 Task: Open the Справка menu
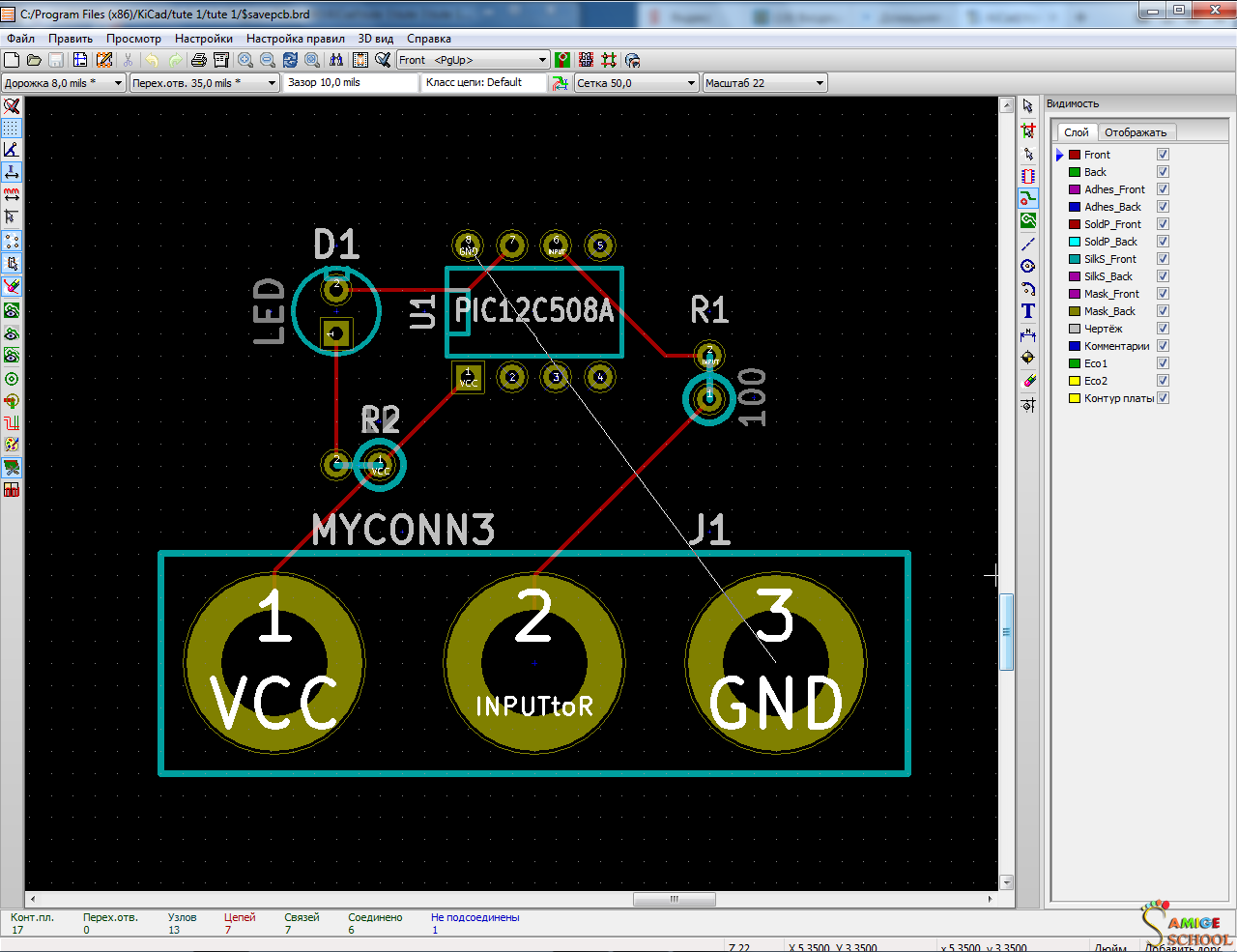[429, 39]
